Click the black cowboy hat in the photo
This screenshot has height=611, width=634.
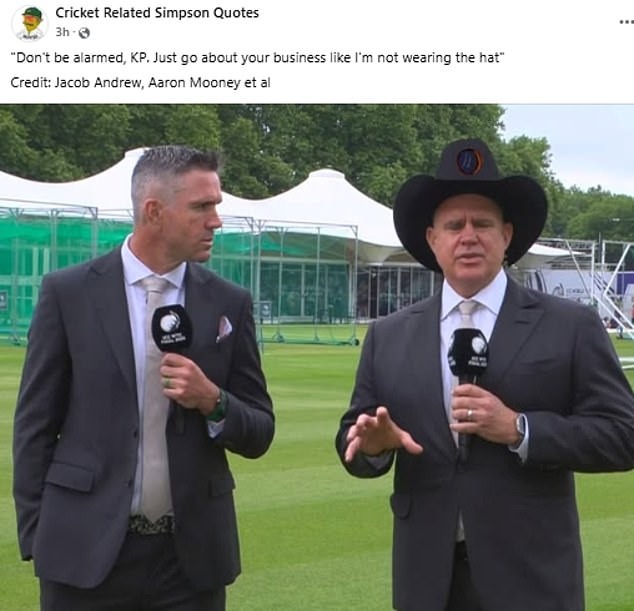pyautogui.click(x=470, y=201)
